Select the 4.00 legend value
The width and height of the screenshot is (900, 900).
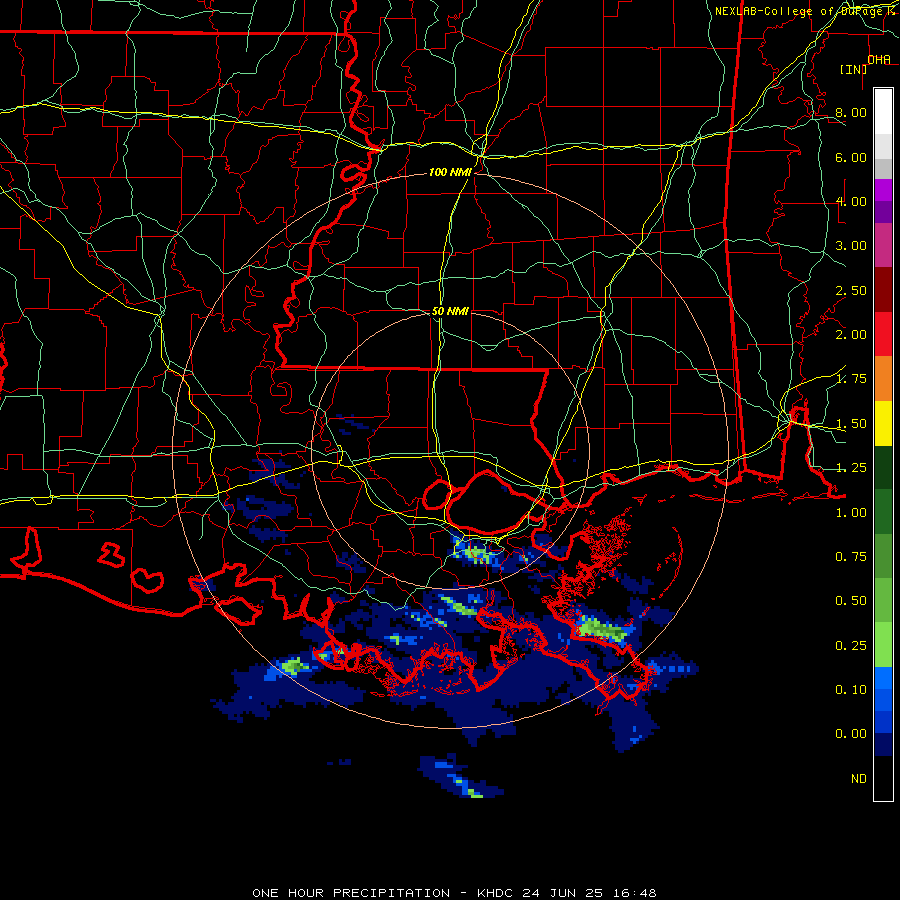tap(851, 201)
